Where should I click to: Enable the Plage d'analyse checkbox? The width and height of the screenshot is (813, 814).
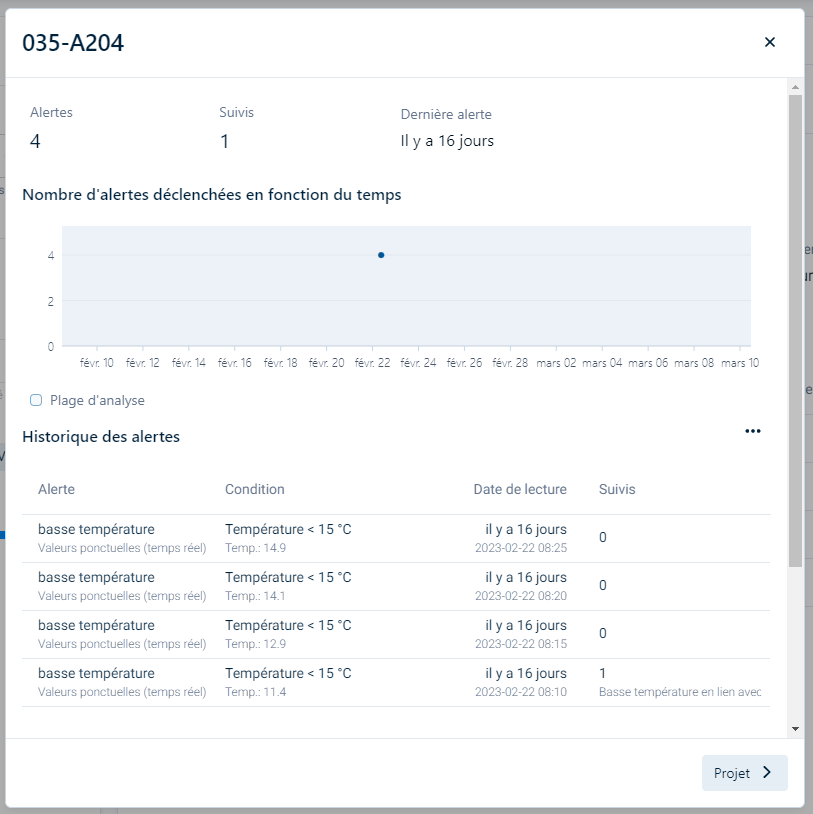(x=36, y=400)
